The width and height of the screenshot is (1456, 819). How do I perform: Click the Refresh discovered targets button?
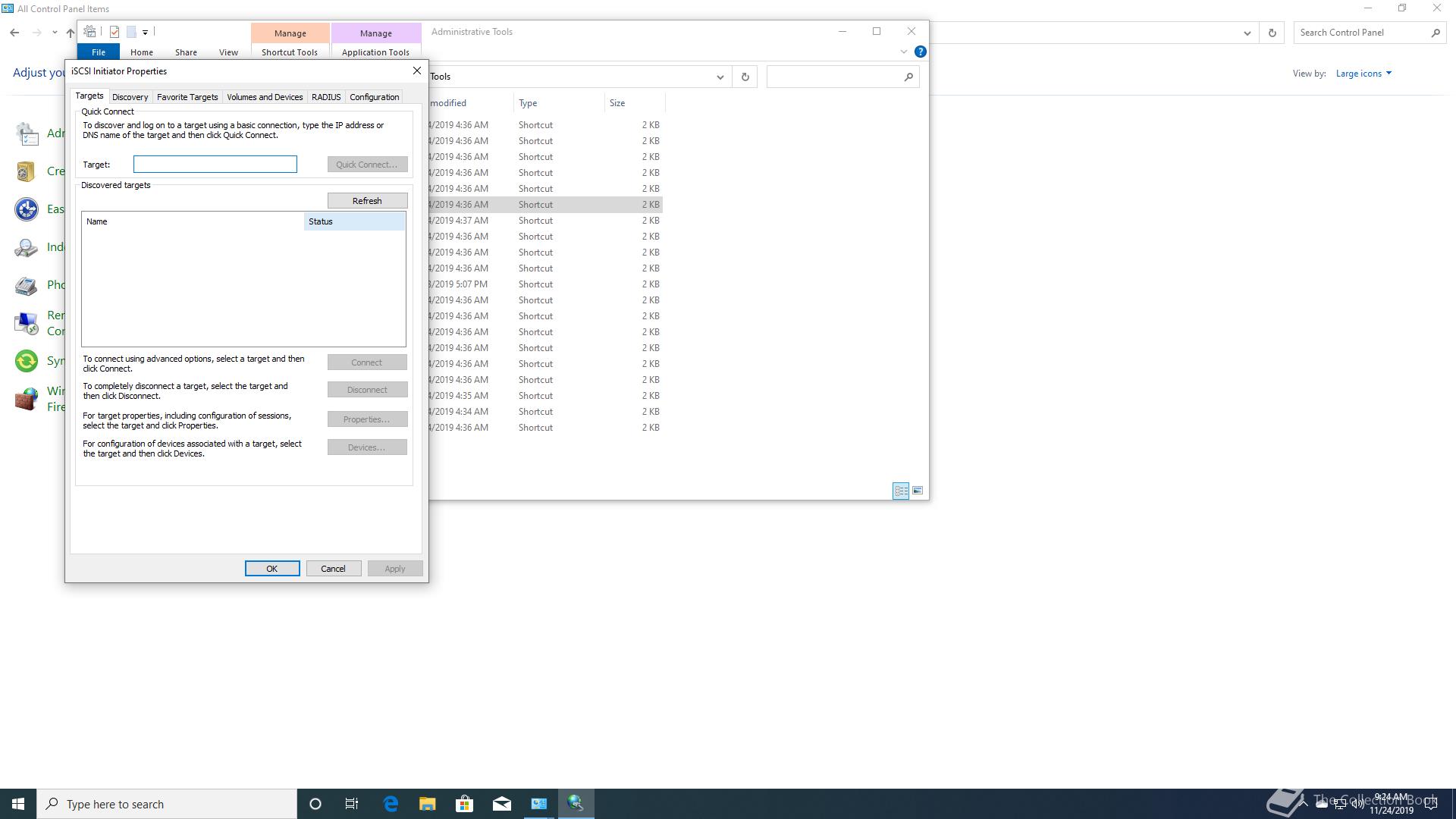pyautogui.click(x=367, y=201)
